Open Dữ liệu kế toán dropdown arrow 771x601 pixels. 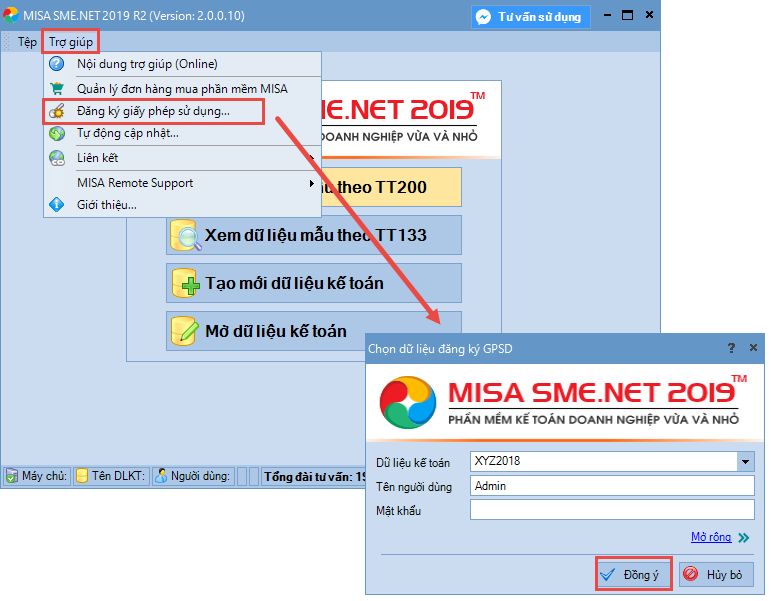click(x=745, y=461)
